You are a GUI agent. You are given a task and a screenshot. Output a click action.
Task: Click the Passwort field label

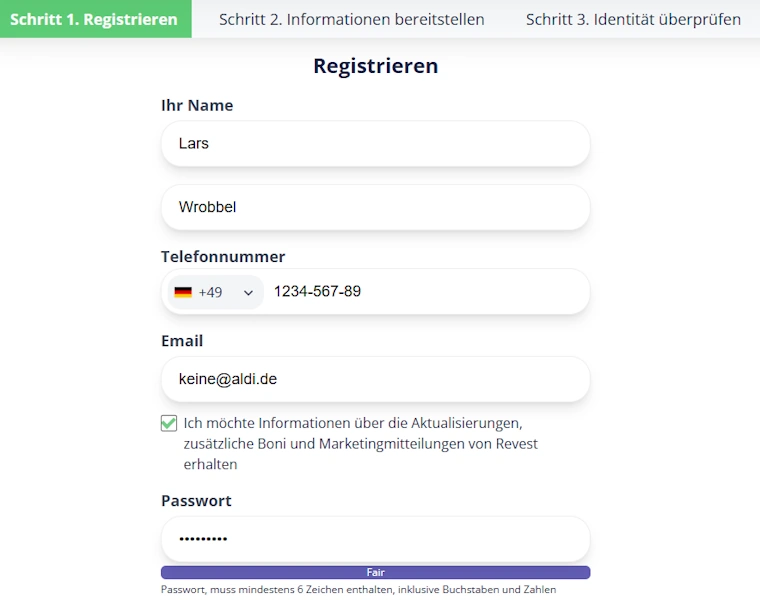[x=196, y=500]
